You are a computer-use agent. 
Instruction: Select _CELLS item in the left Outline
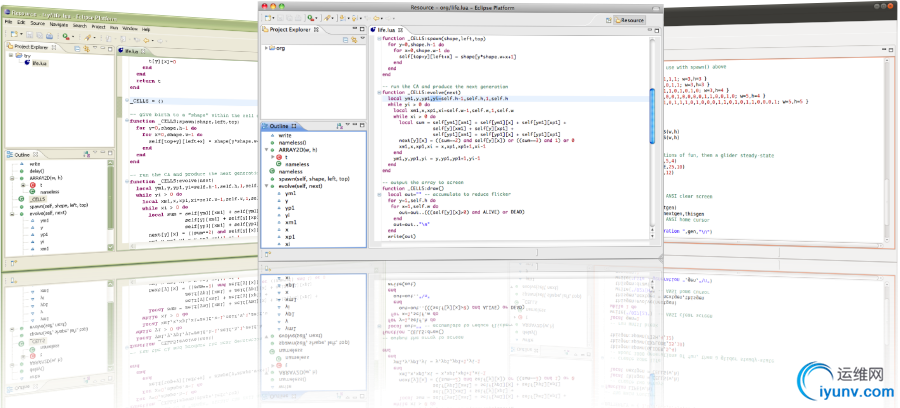pyautogui.click(x=38, y=199)
